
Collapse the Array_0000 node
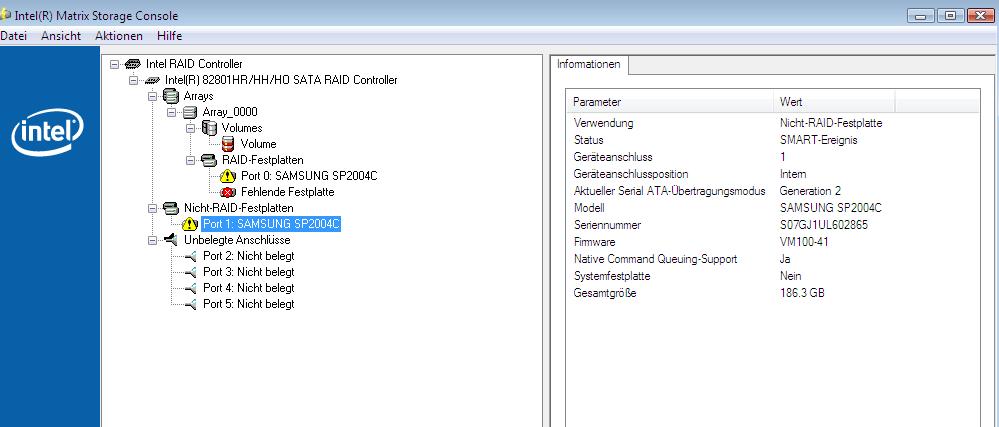[x=171, y=112]
